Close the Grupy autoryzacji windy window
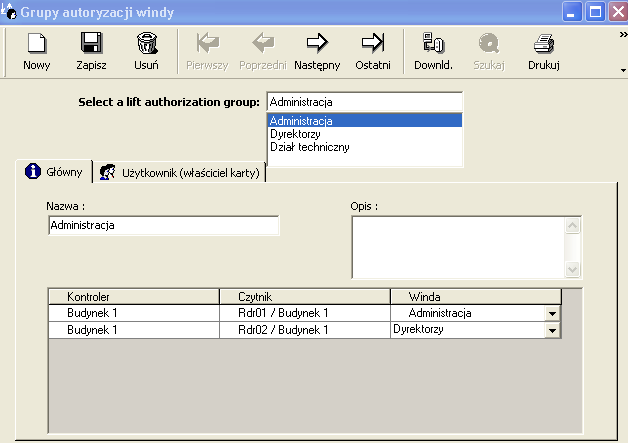628x443 pixels. tap(618, 12)
